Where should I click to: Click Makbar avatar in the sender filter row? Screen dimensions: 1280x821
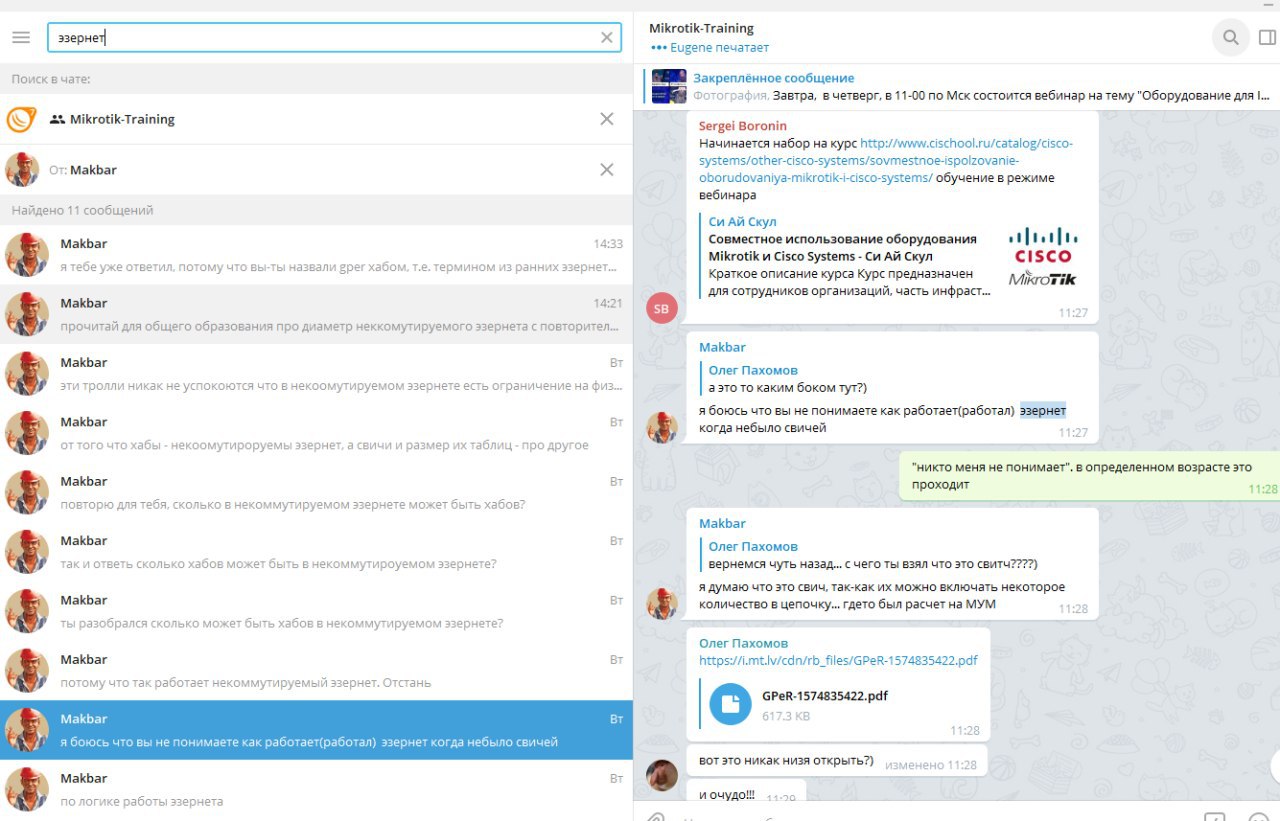coord(21,170)
